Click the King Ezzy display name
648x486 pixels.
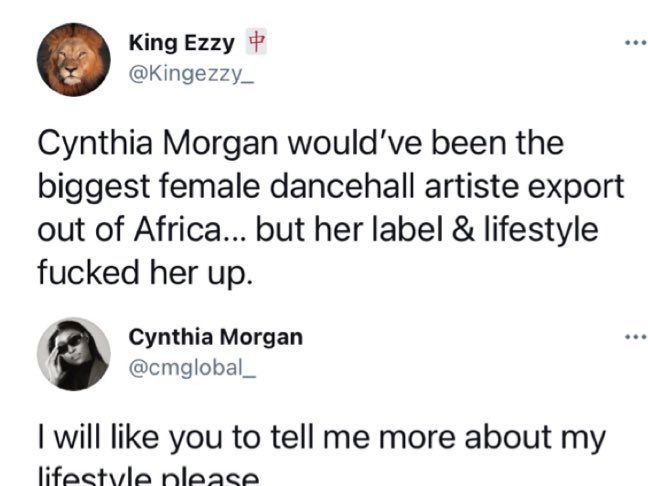[182, 43]
